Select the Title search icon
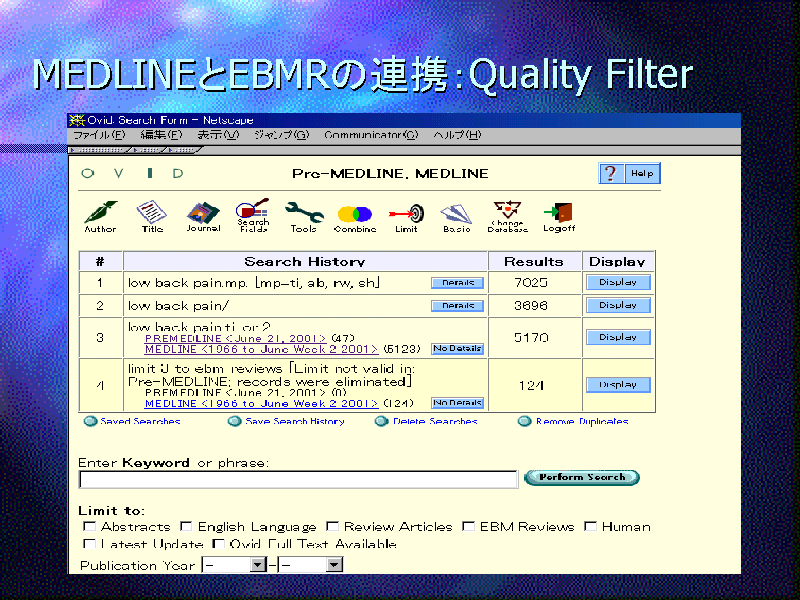800x600 pixels. tap(151, 214)
